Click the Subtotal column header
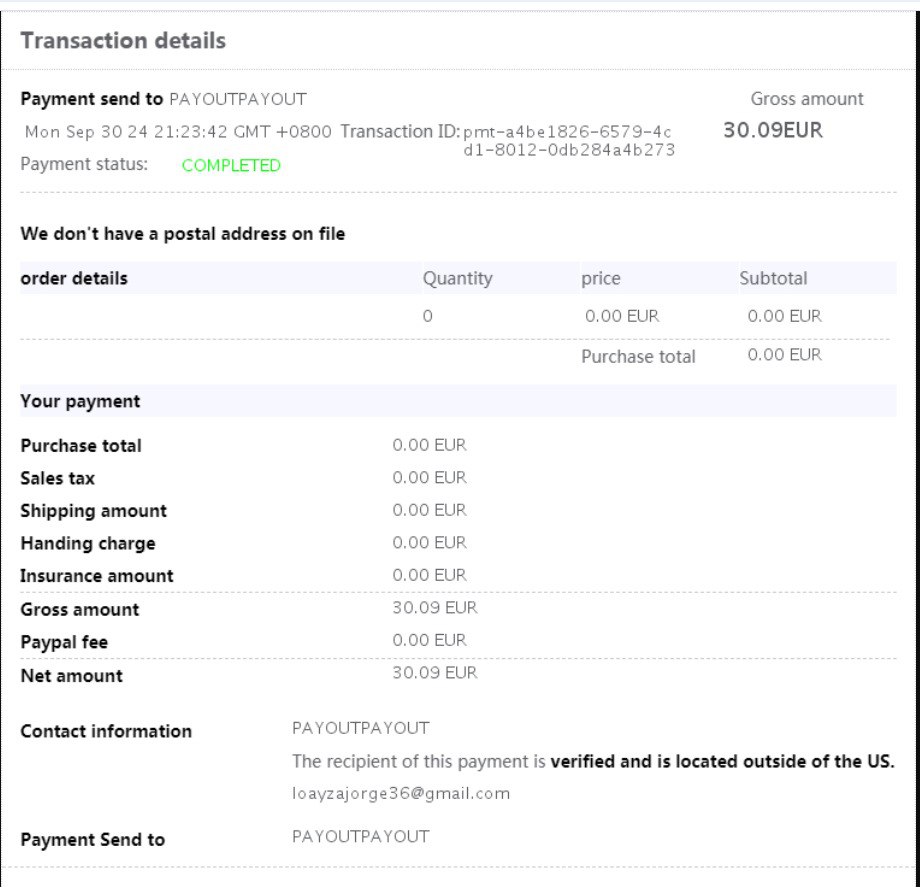The width and height of the screenshot is (920, 887). 772,278
